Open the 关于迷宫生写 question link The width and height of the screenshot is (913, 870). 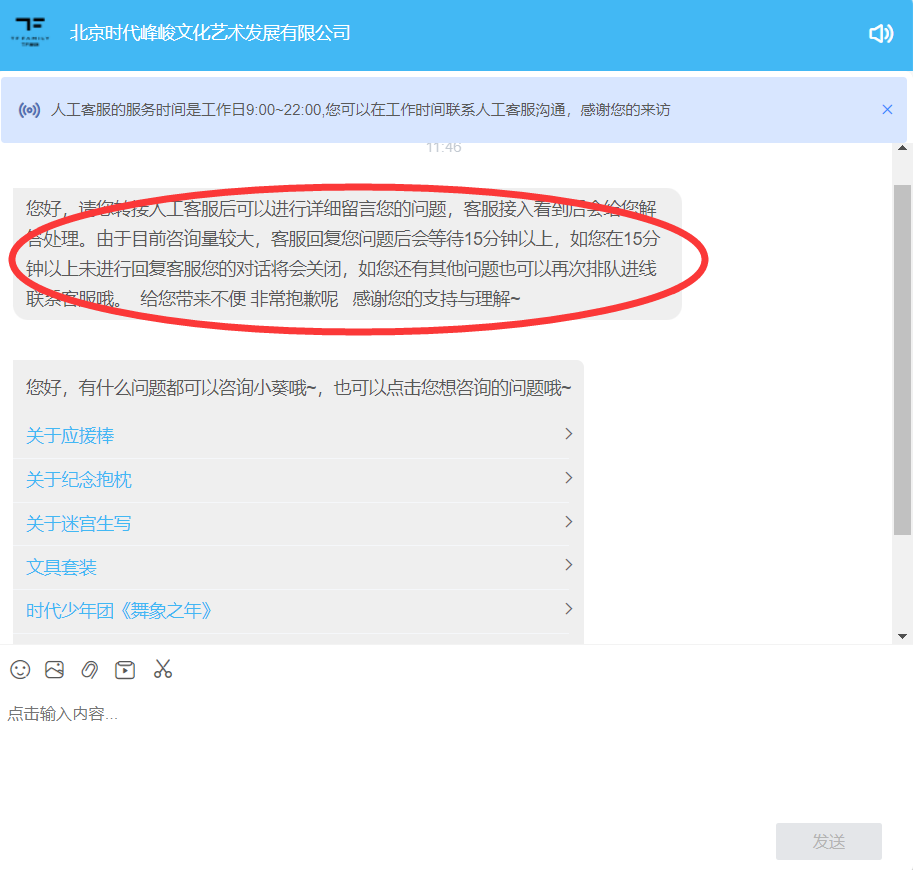79,524
